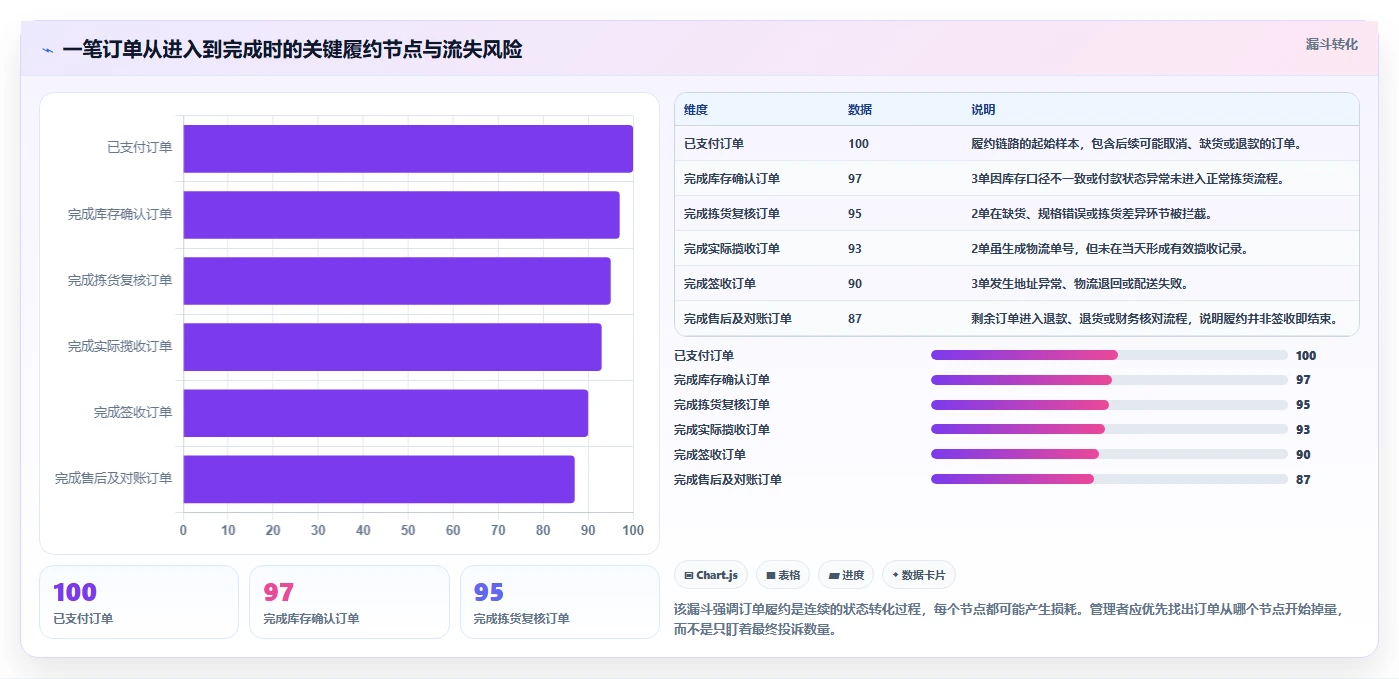This screenshot has height=679, width=1399.
Task: Click the 维度 column header
Action: (x=696, y=109)
